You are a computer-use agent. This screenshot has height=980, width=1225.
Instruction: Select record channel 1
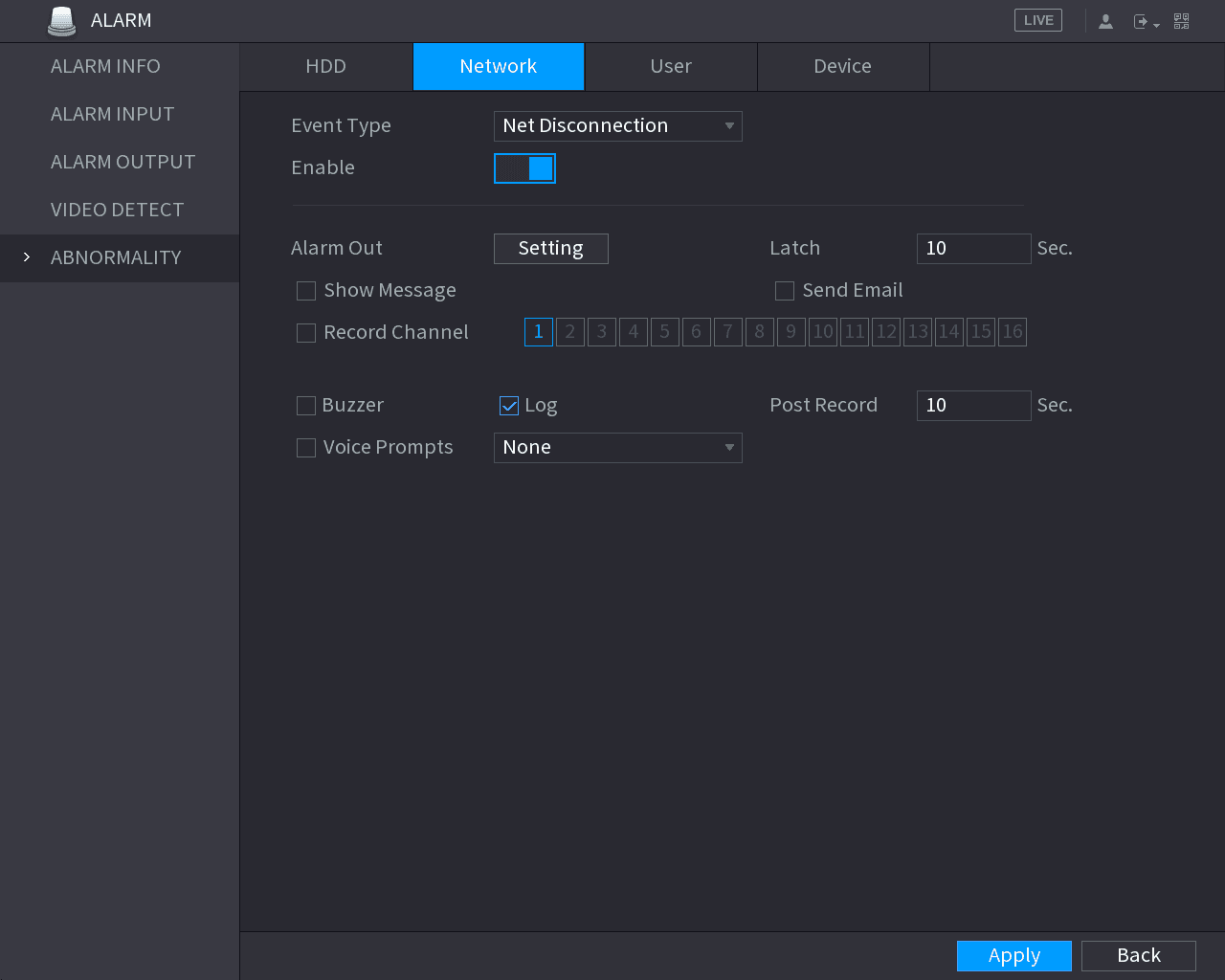tap(539, 332)
